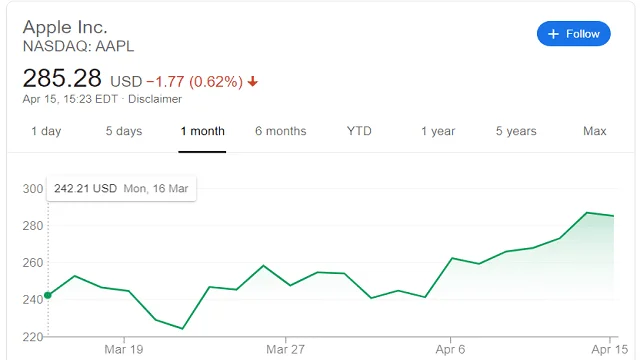Click the 242.21 USD tooltip box
Image resolution: width=640 pixels, height=360 pixels.
pyautogui.click(x=121, y=189)
